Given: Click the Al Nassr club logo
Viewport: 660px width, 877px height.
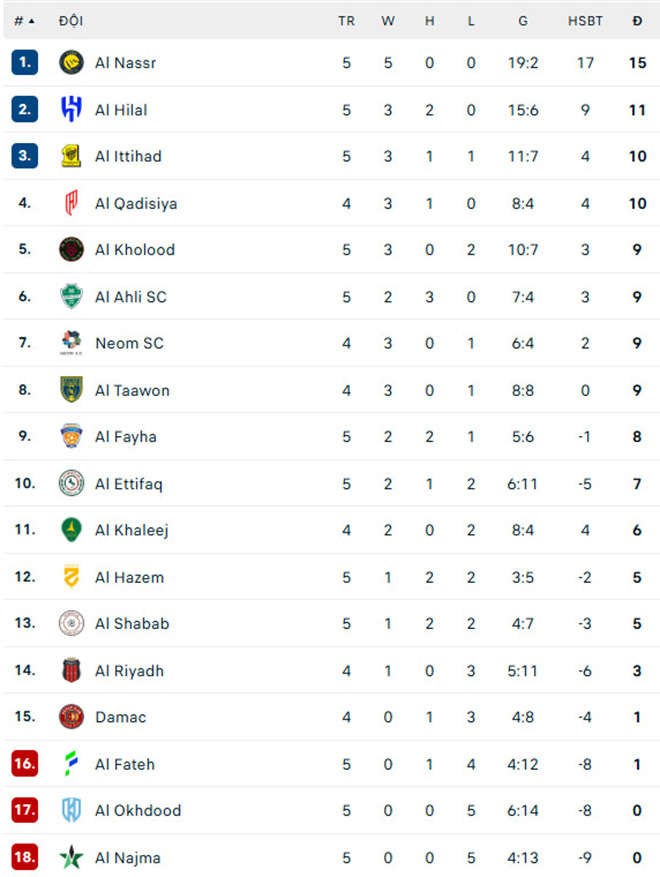Looking at the screenshot, I should point(71,62).
